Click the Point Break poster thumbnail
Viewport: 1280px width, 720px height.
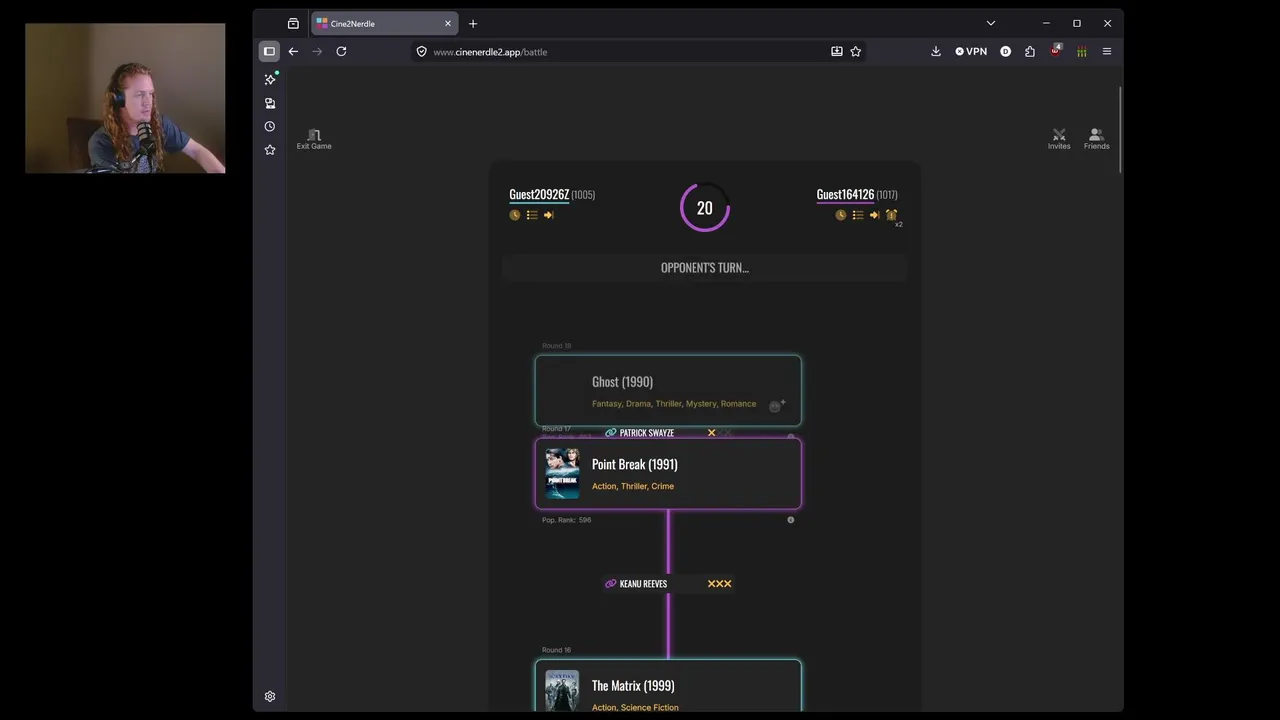pyautogui.click(x=562, y=473)
